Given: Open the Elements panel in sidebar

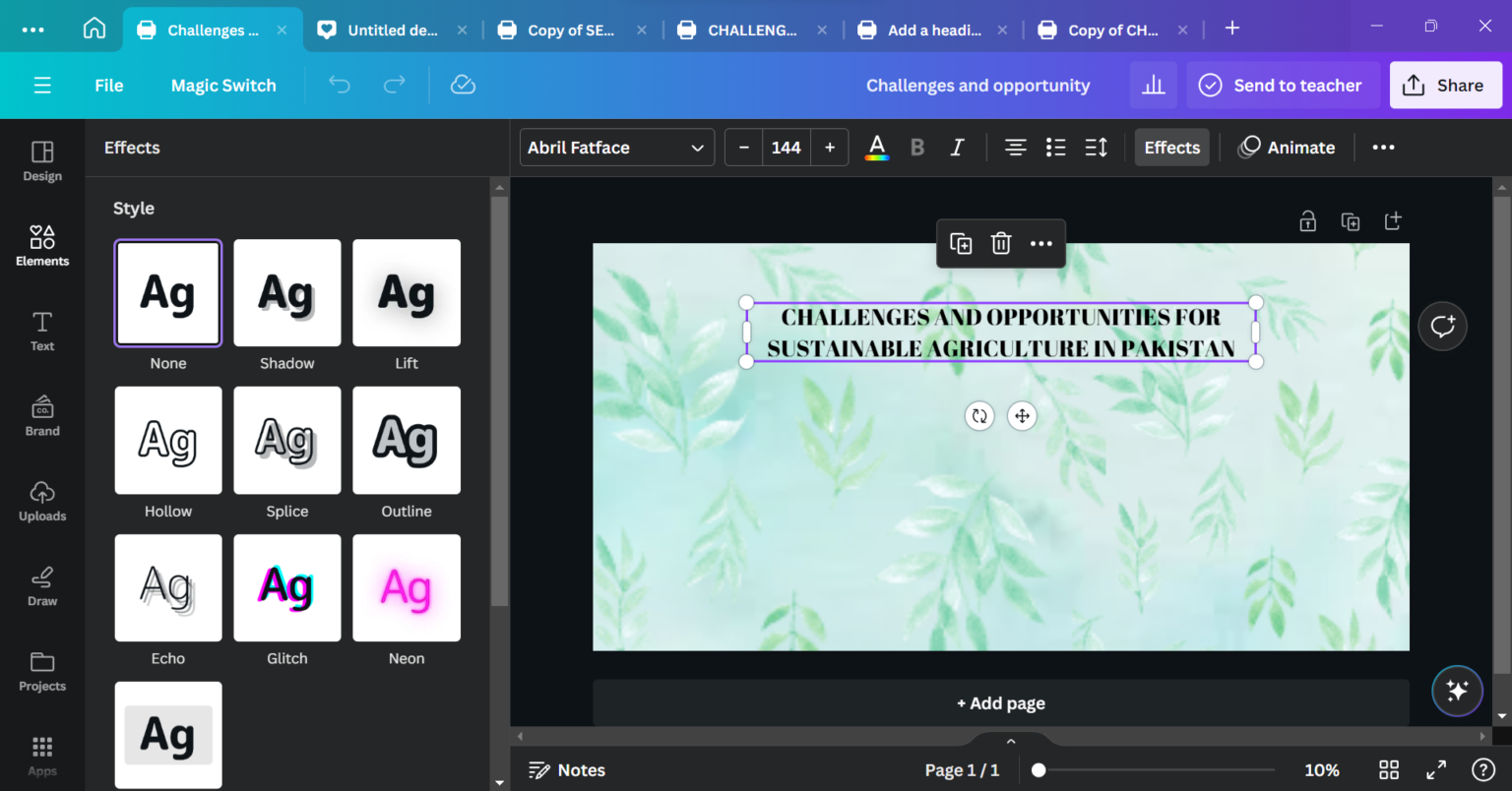Looking at the screenshot, I should tap(41, 244).
